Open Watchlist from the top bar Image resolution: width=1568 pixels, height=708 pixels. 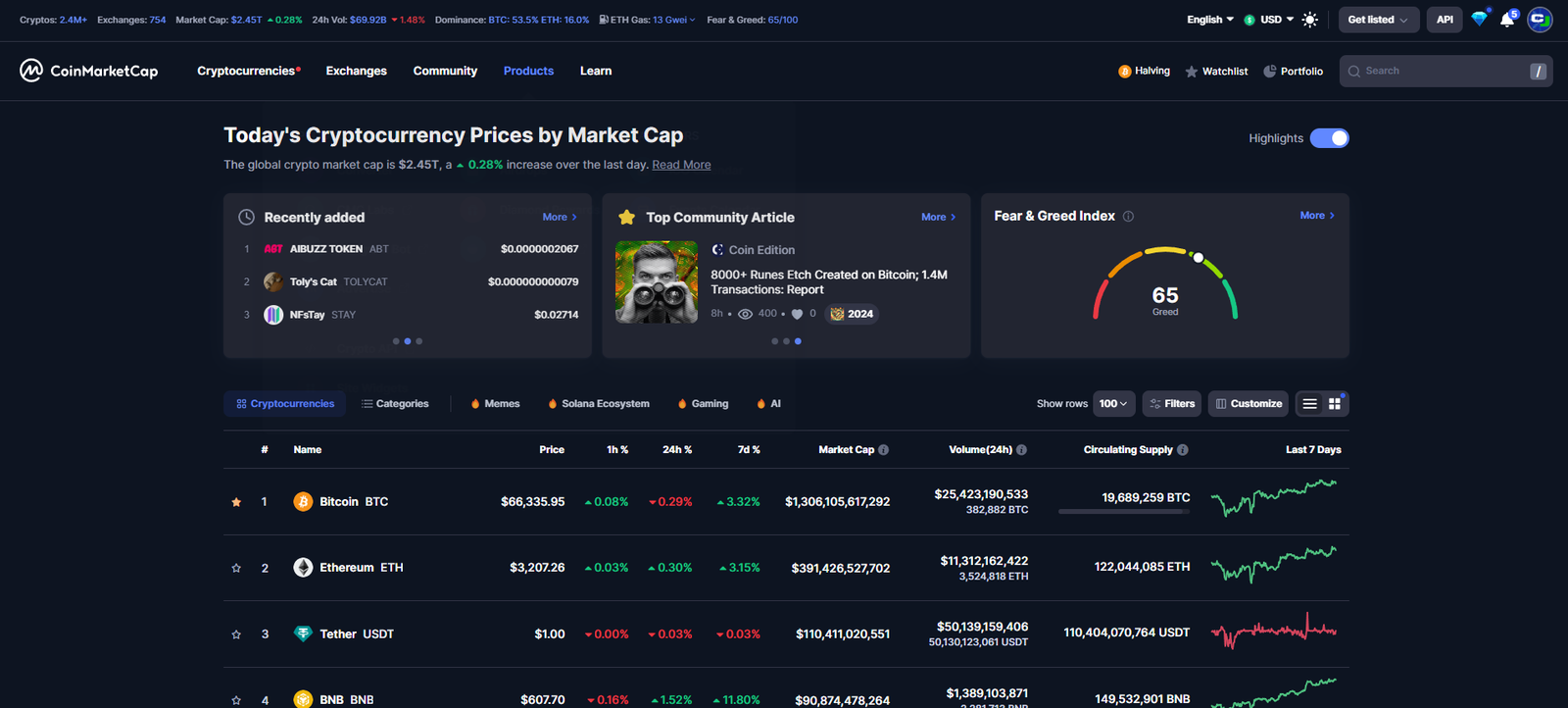point(1216,72)
